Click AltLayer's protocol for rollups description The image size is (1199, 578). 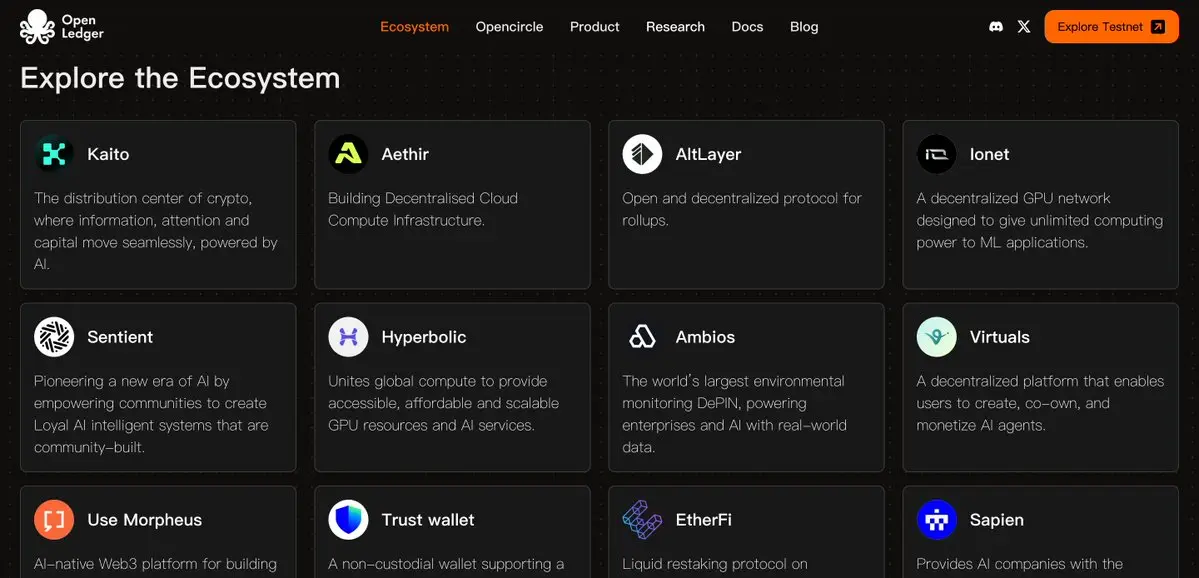(742, 209)
